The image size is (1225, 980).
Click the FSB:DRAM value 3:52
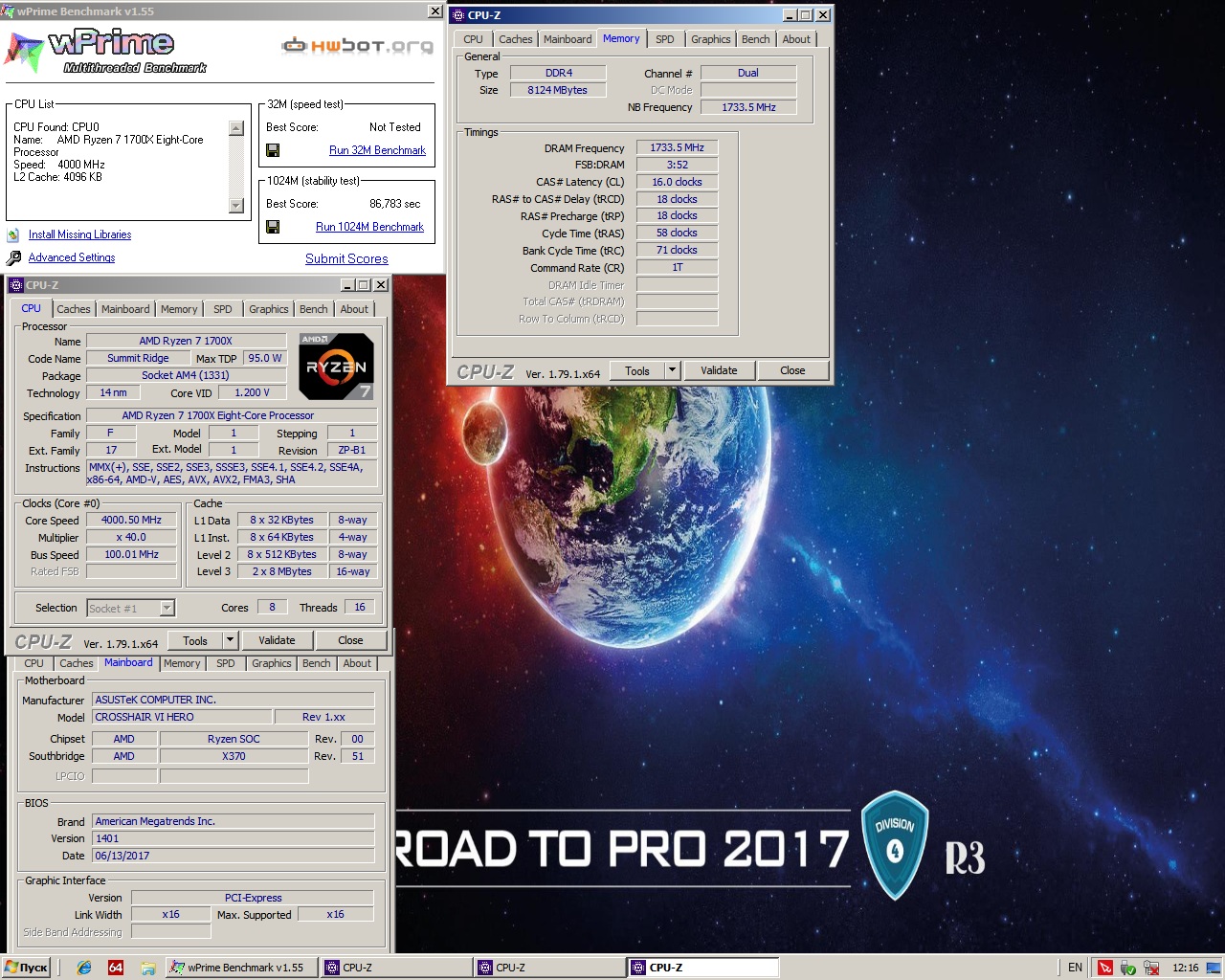point(677,165)
